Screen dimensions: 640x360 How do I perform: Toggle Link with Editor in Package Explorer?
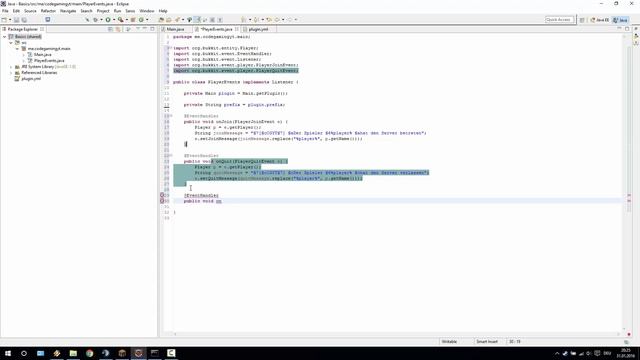[118, 29]
